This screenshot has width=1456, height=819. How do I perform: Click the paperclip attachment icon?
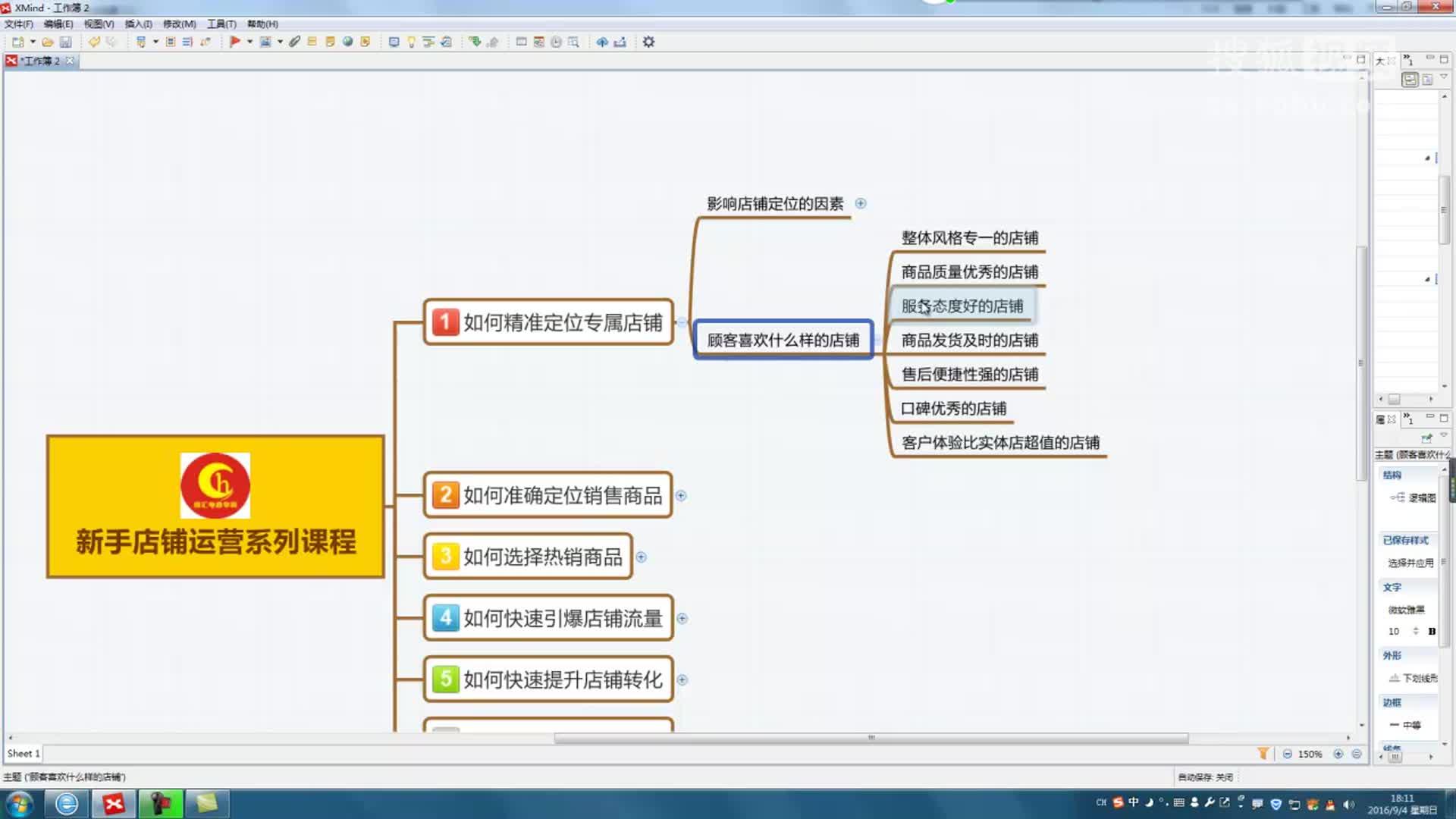tap(295, 42)
